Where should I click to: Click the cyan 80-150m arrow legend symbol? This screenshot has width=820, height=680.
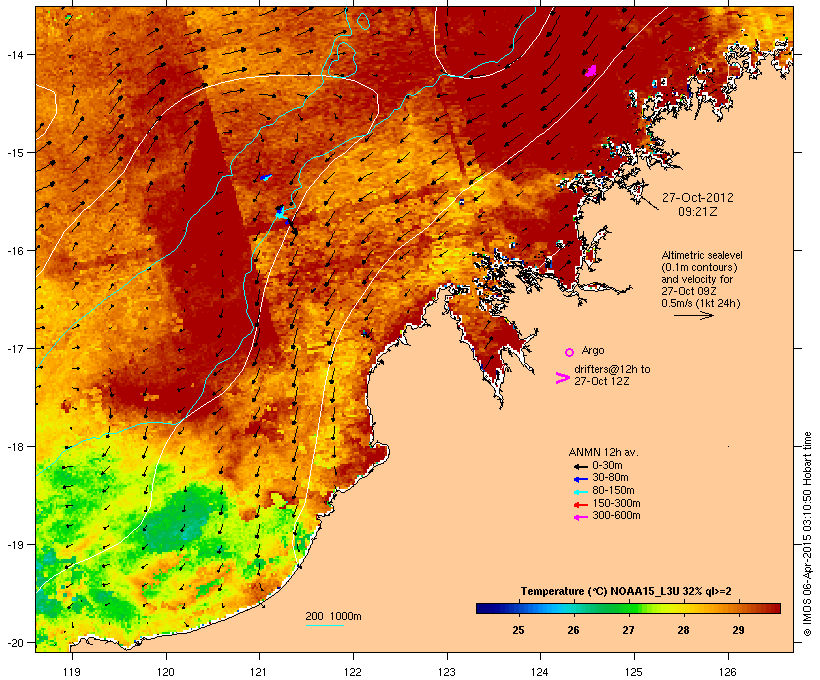coord(580,492)
